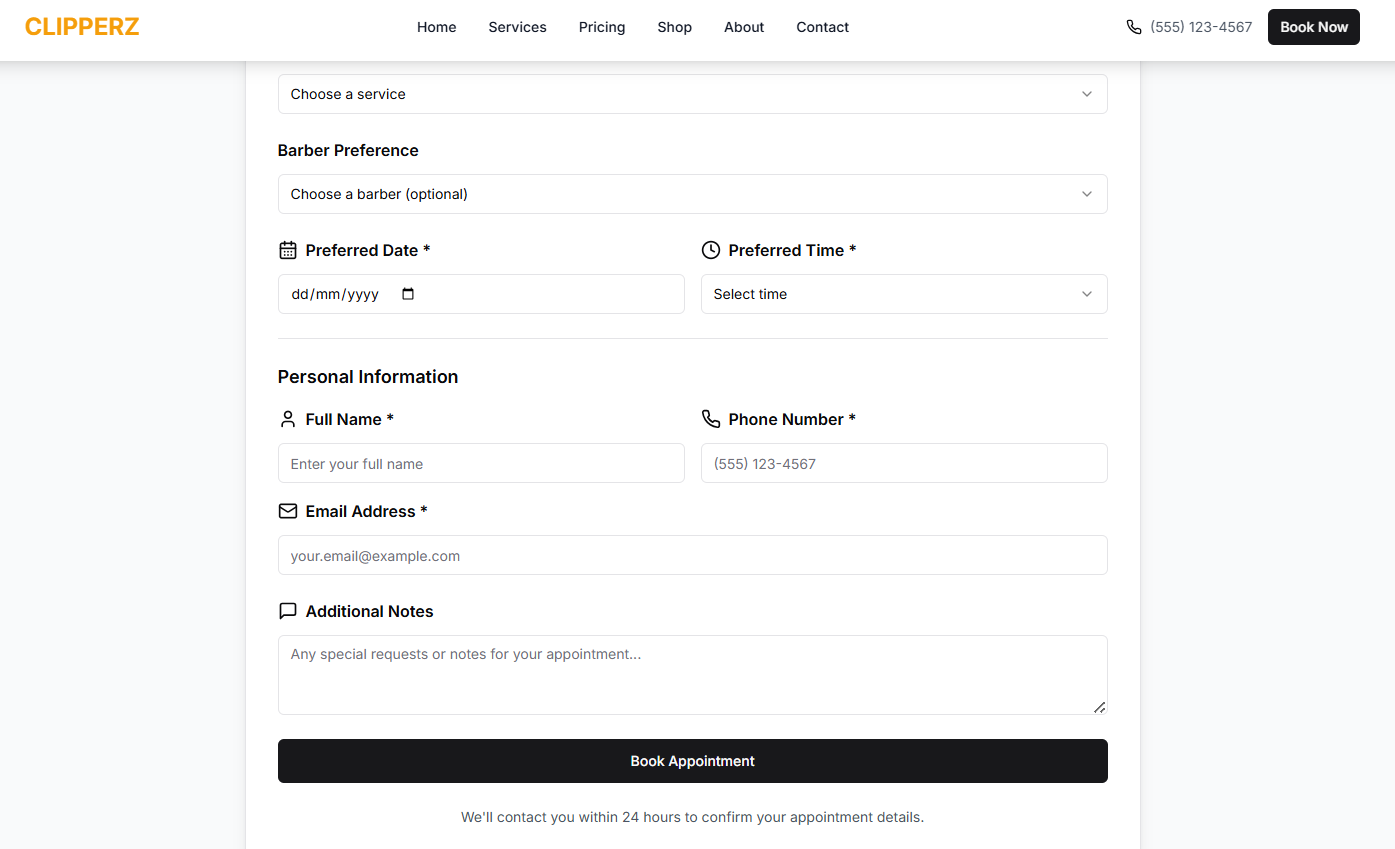Open the Choose a barber dropdown
The height and width of the screenshot is (849, 1395).
[x=692, y=194]
